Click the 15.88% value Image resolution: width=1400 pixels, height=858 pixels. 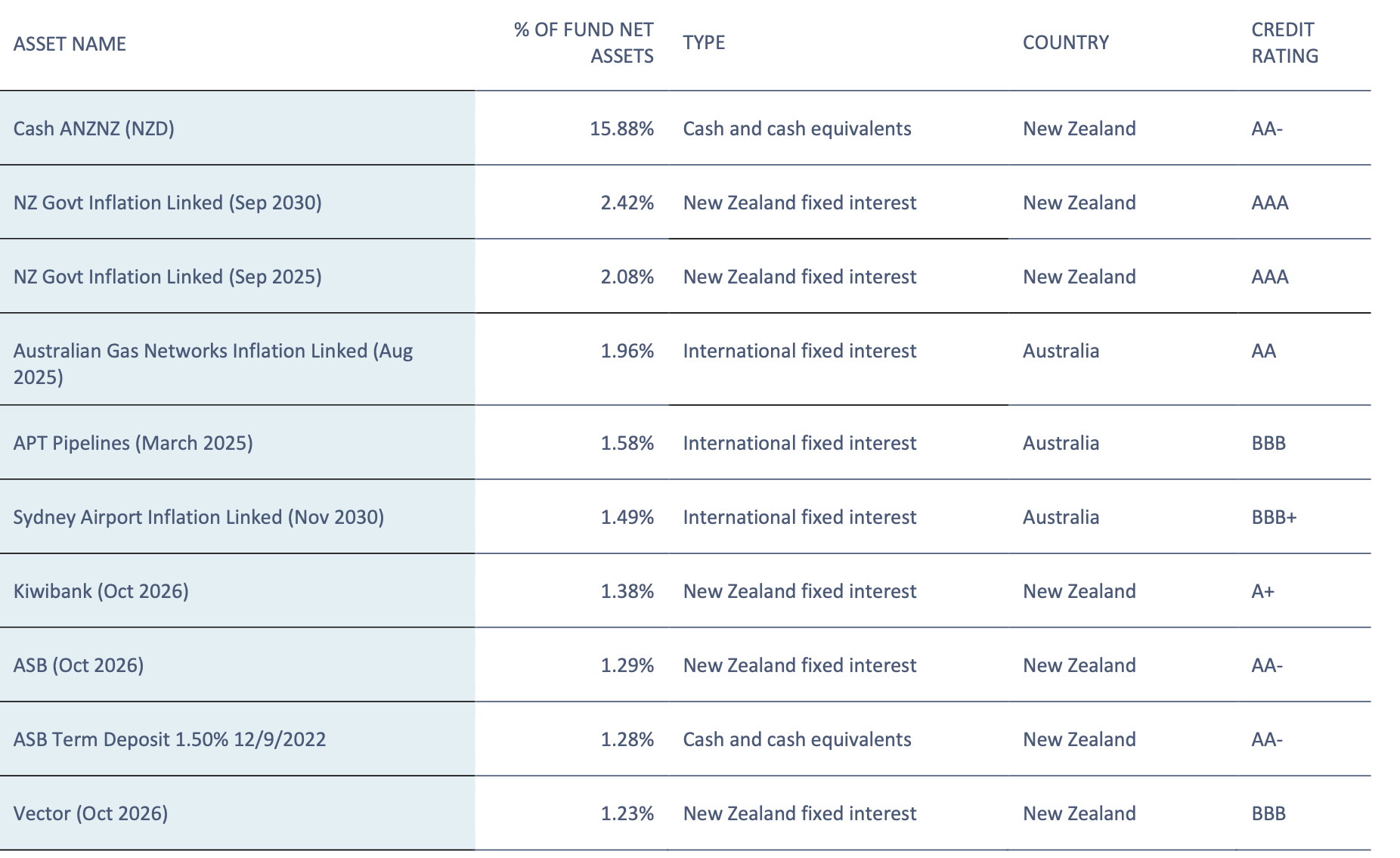click(x=622, y=129)
